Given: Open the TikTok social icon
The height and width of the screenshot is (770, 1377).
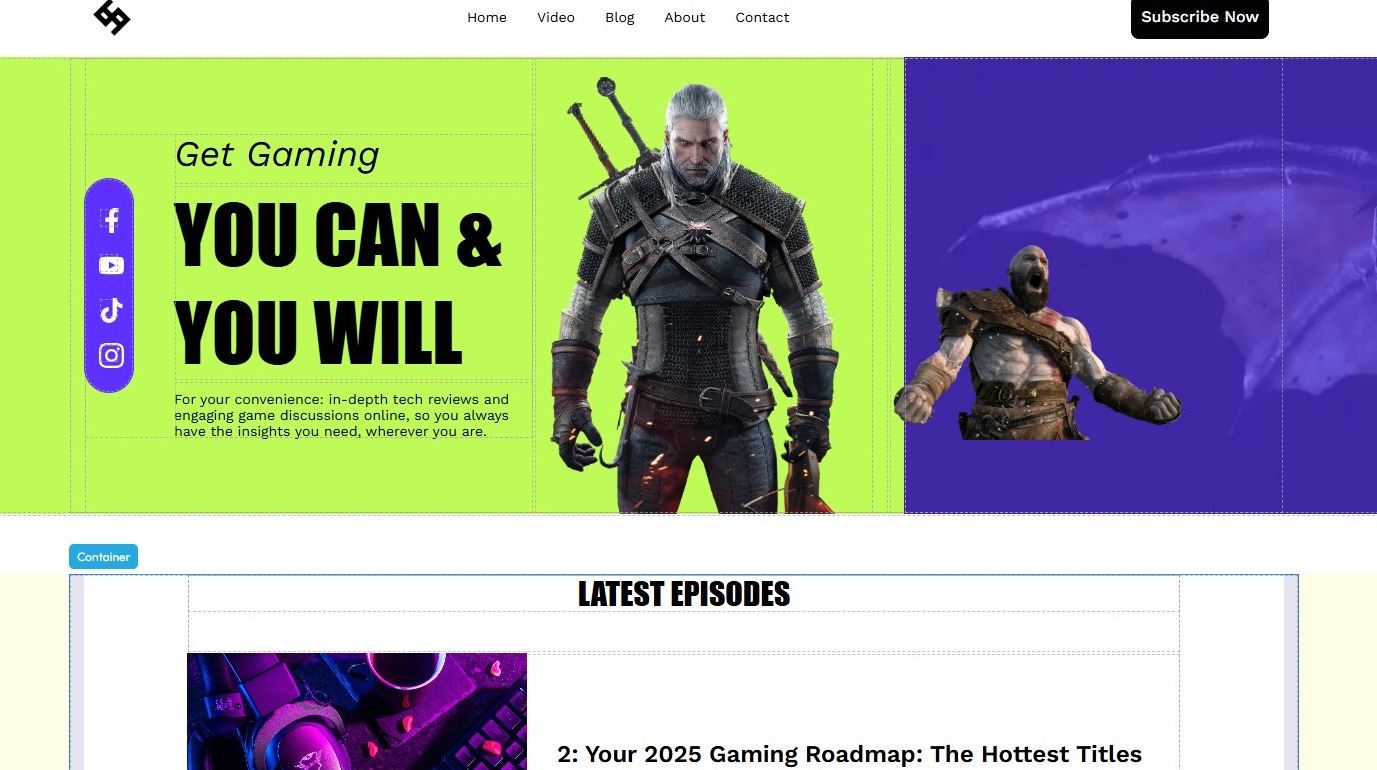Looking at the screenshot, I should tap(111, 310).
